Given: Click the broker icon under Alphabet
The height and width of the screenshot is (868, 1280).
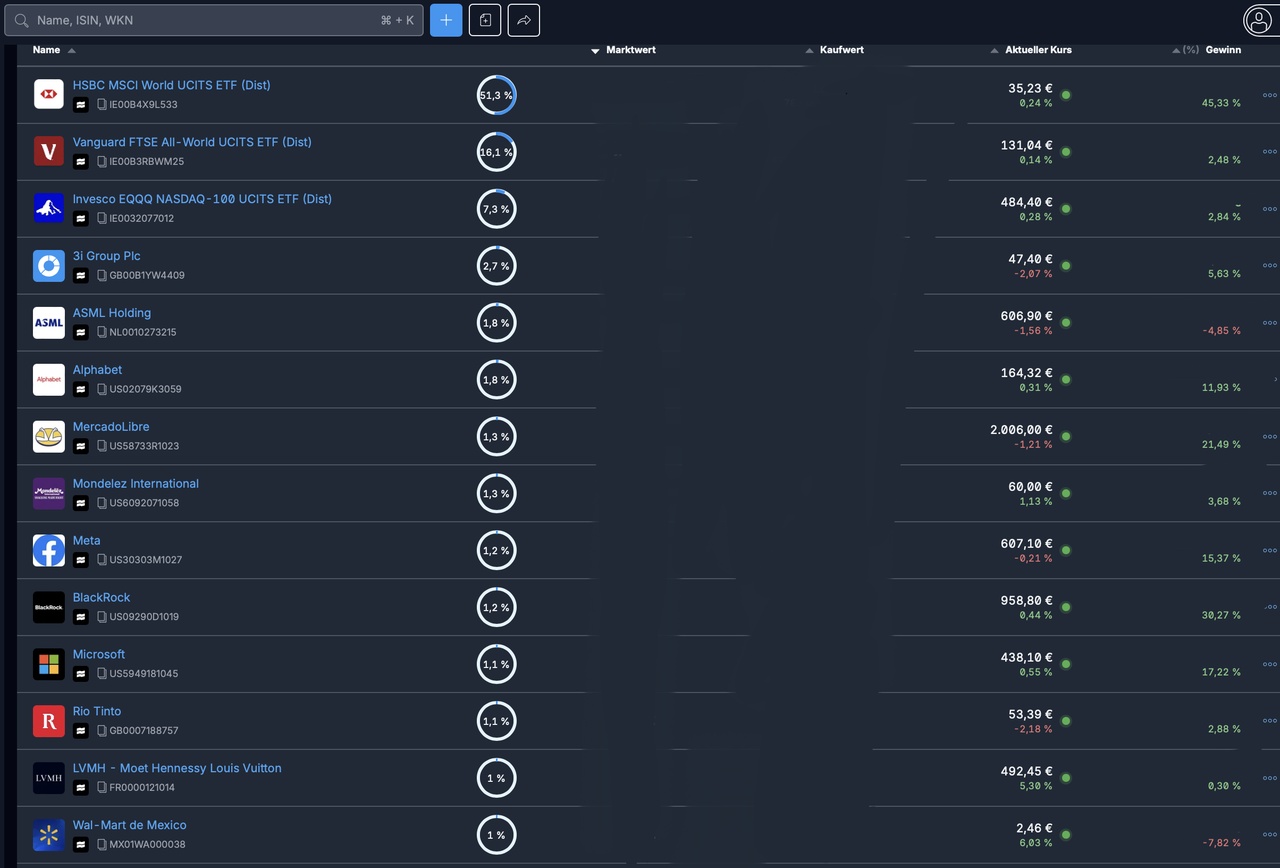Looking at the screenshot, I should coord(81,389).
